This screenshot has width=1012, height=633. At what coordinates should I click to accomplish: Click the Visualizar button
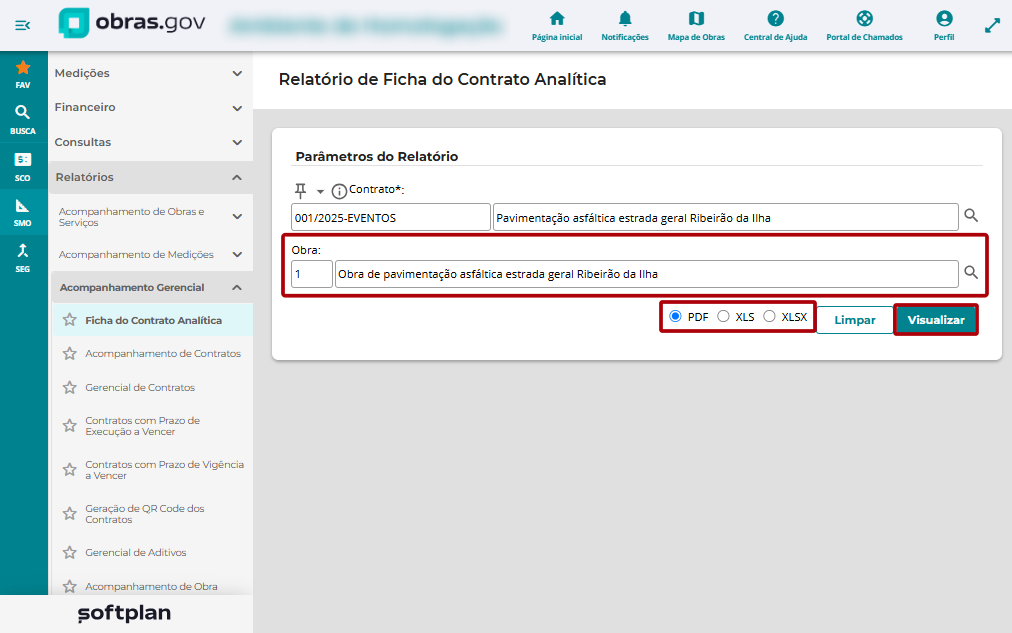click(x=936, y=319)
